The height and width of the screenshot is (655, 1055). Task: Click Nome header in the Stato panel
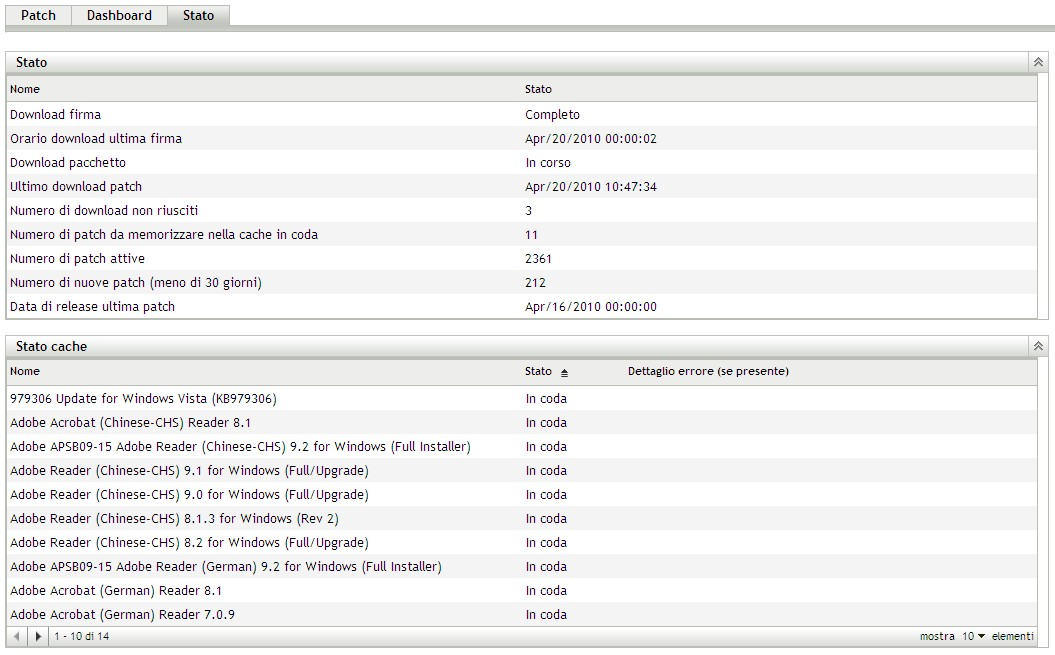pos(25,89)
